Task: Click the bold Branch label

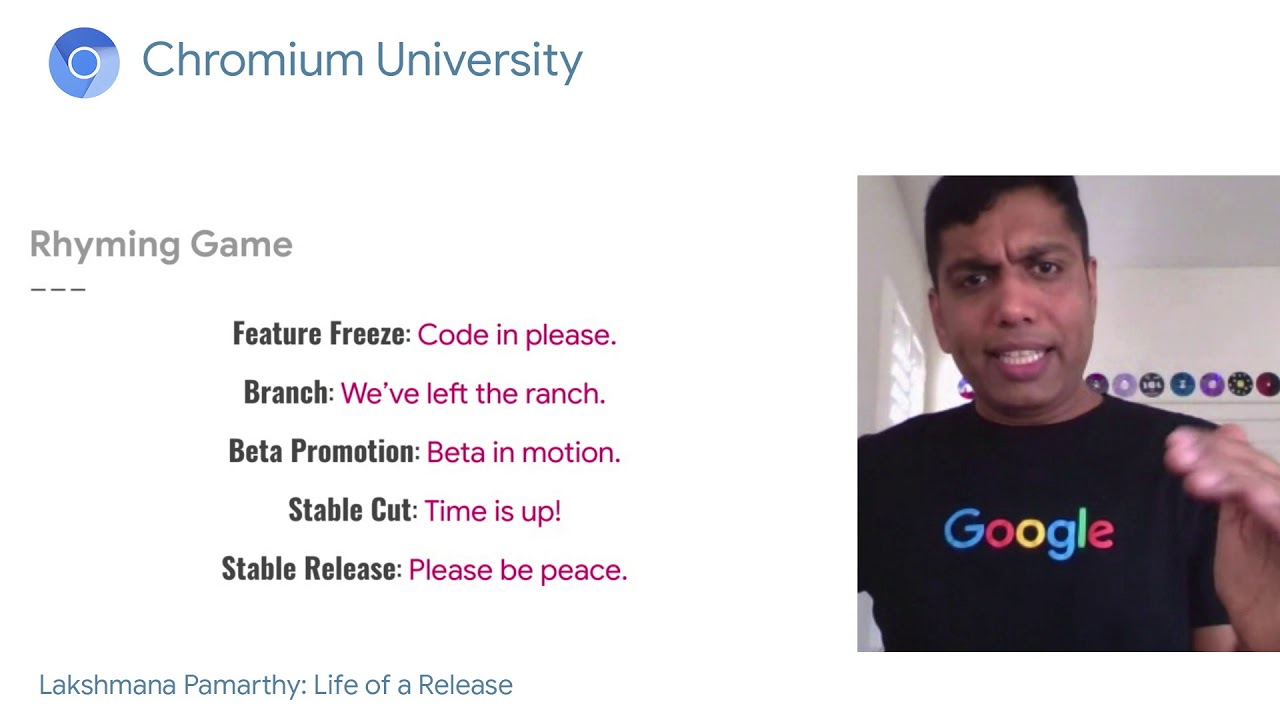Action: click(x=286, y=392)
